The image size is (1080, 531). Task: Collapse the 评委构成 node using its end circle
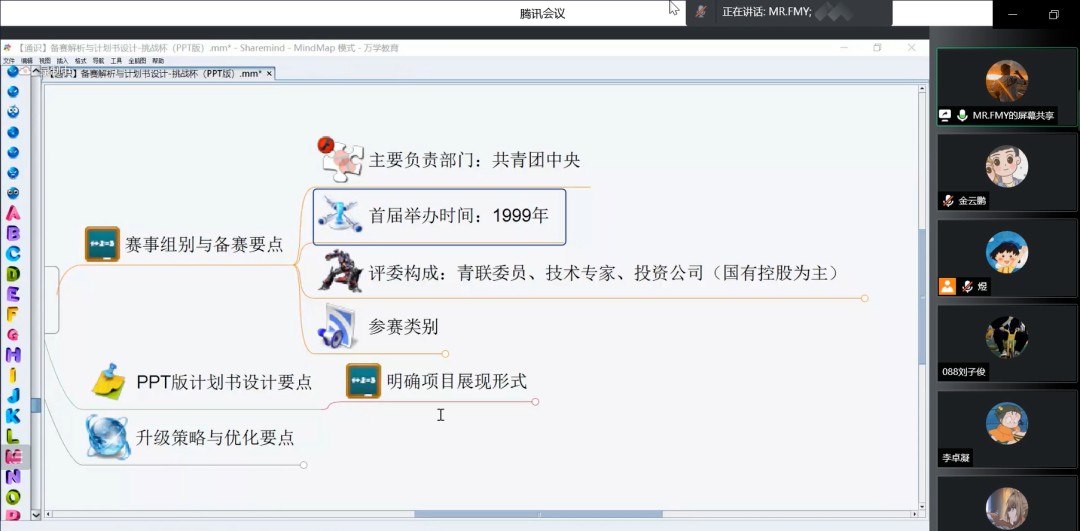coord(865,298)
